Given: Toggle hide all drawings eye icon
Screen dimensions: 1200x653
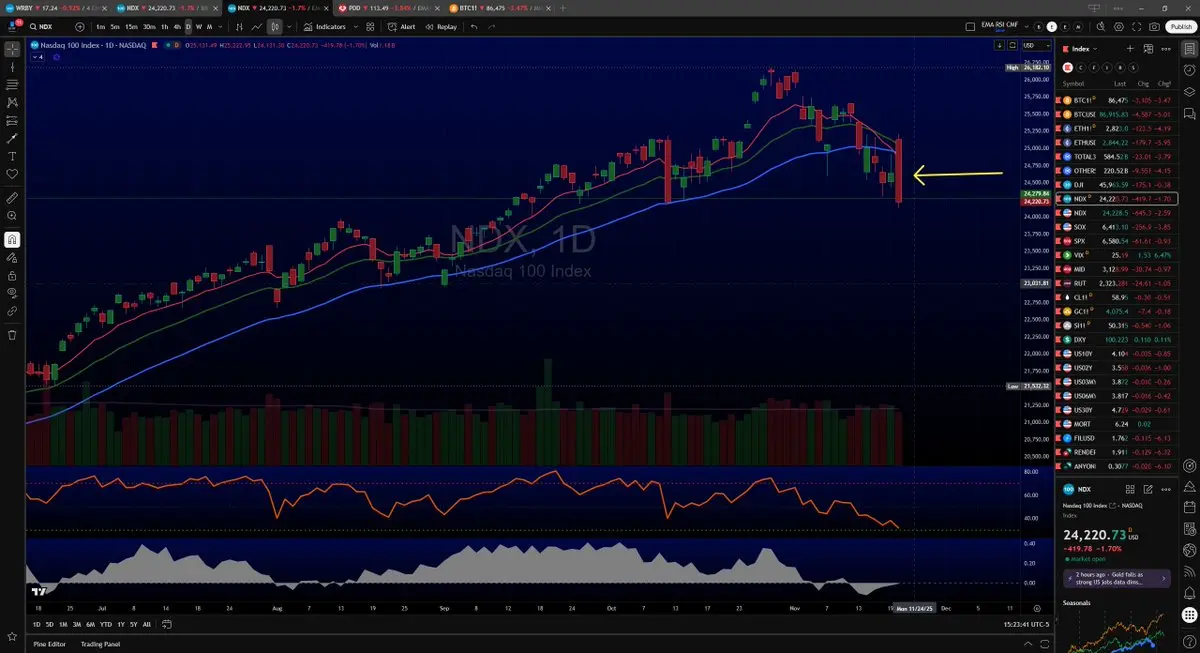Looking at the screenshot, I should [12, 293].
